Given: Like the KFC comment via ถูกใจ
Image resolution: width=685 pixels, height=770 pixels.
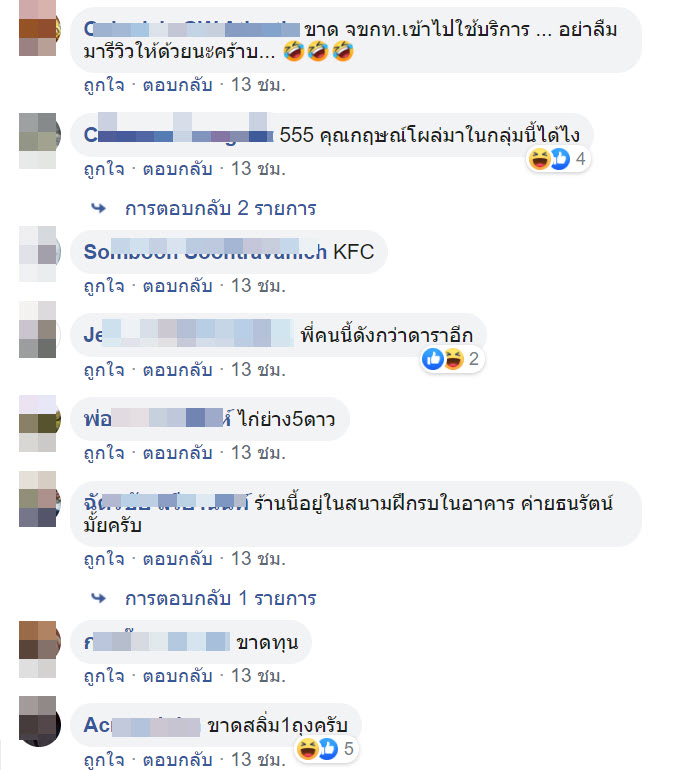Looking at the screenshot, I should pyautogui.click(x=104, y=286).
